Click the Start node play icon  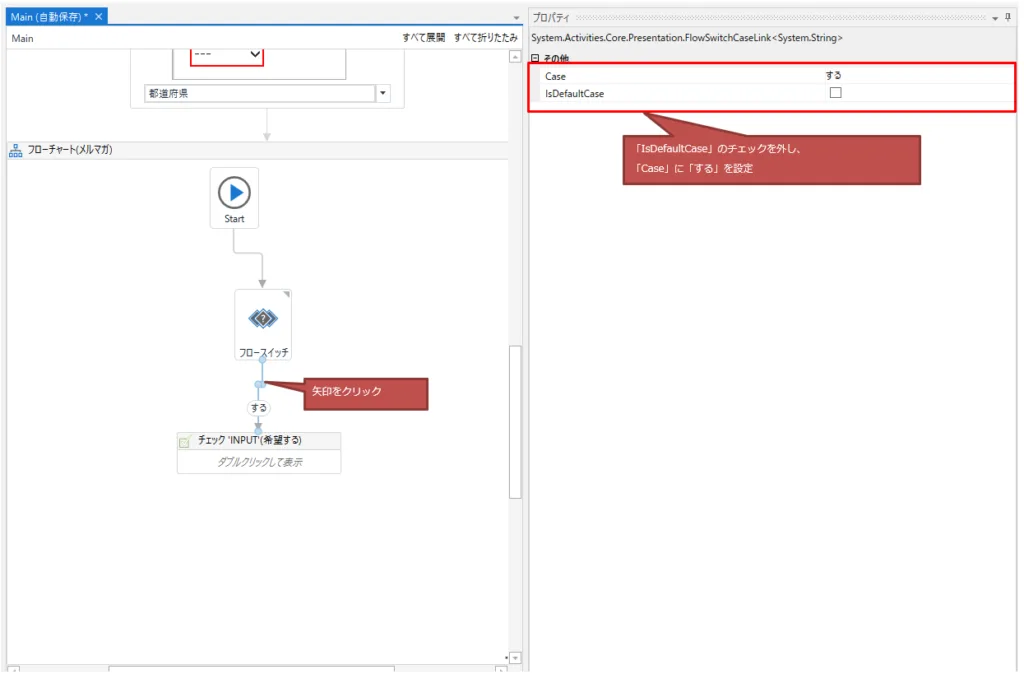pos(234,192)
